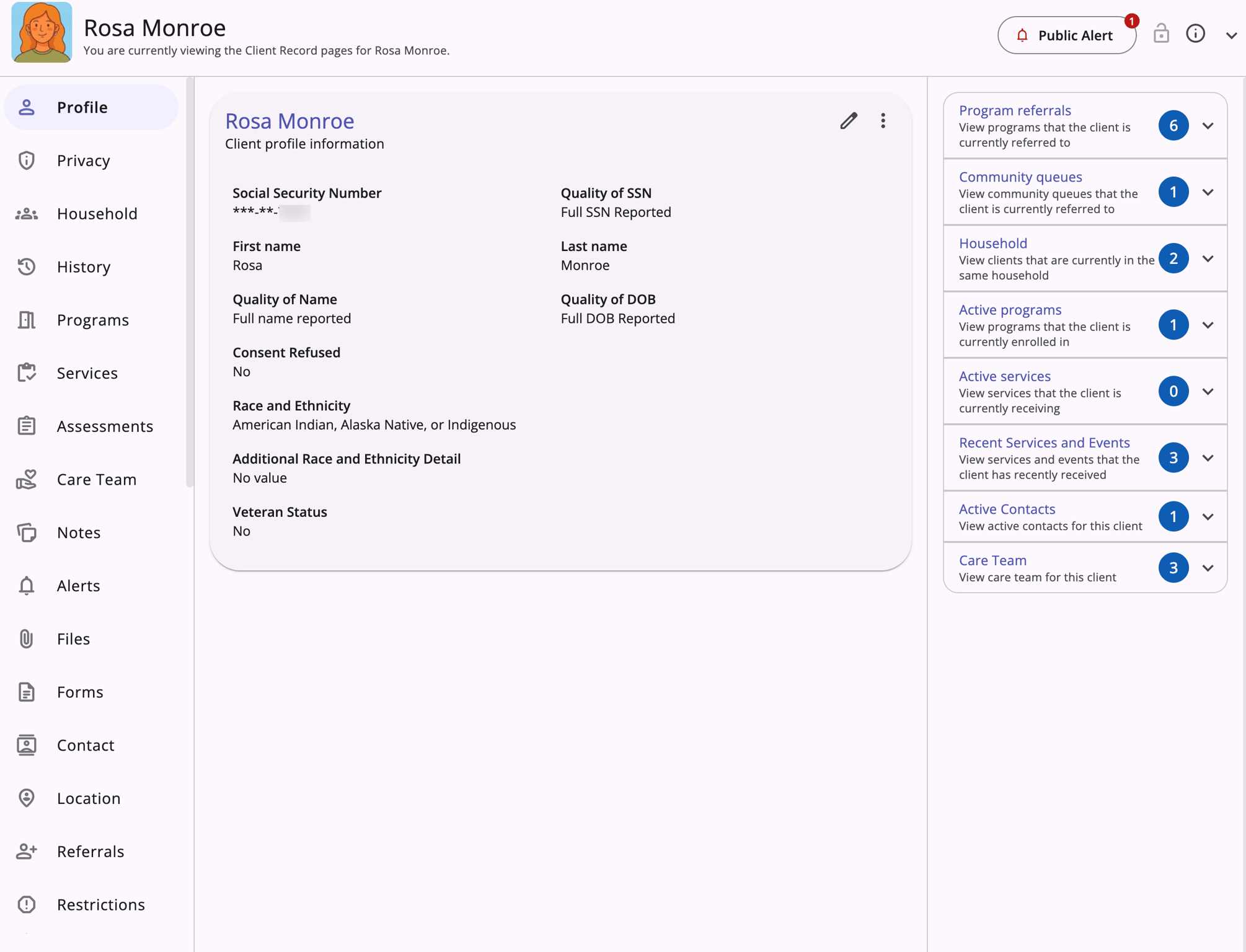Click Rosa Monroe's avatar picture
The height and width of the screenshot is (952, 1246).
click(x=42, y=32)
